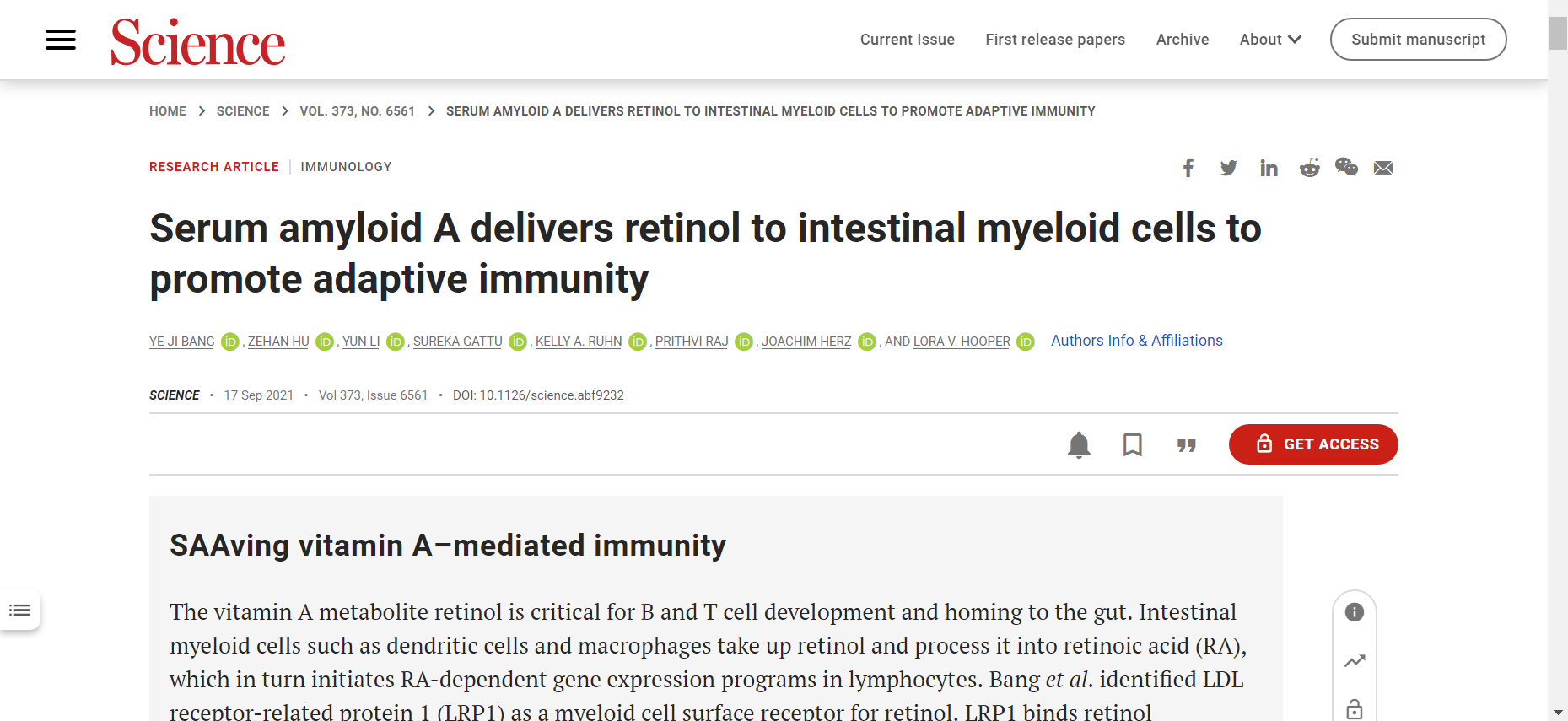
Task: Bookmark this article
Action: pyautogui.click(x=1133, y=444)
